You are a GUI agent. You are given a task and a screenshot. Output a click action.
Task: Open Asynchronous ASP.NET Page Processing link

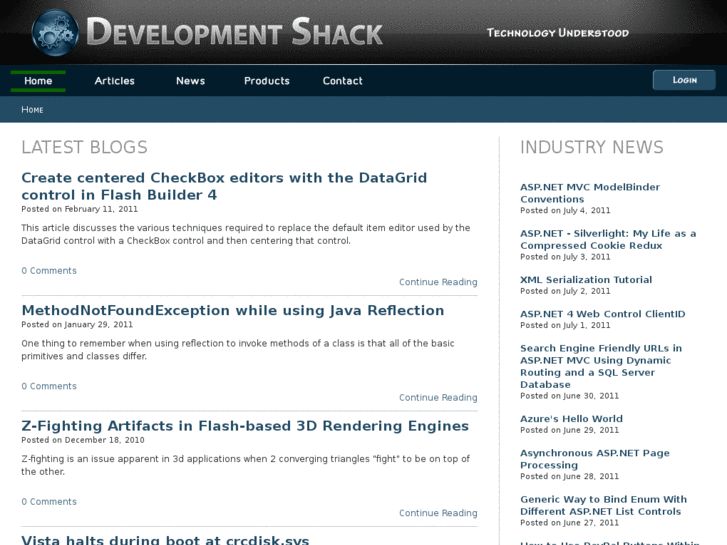[x=595, y=459]
